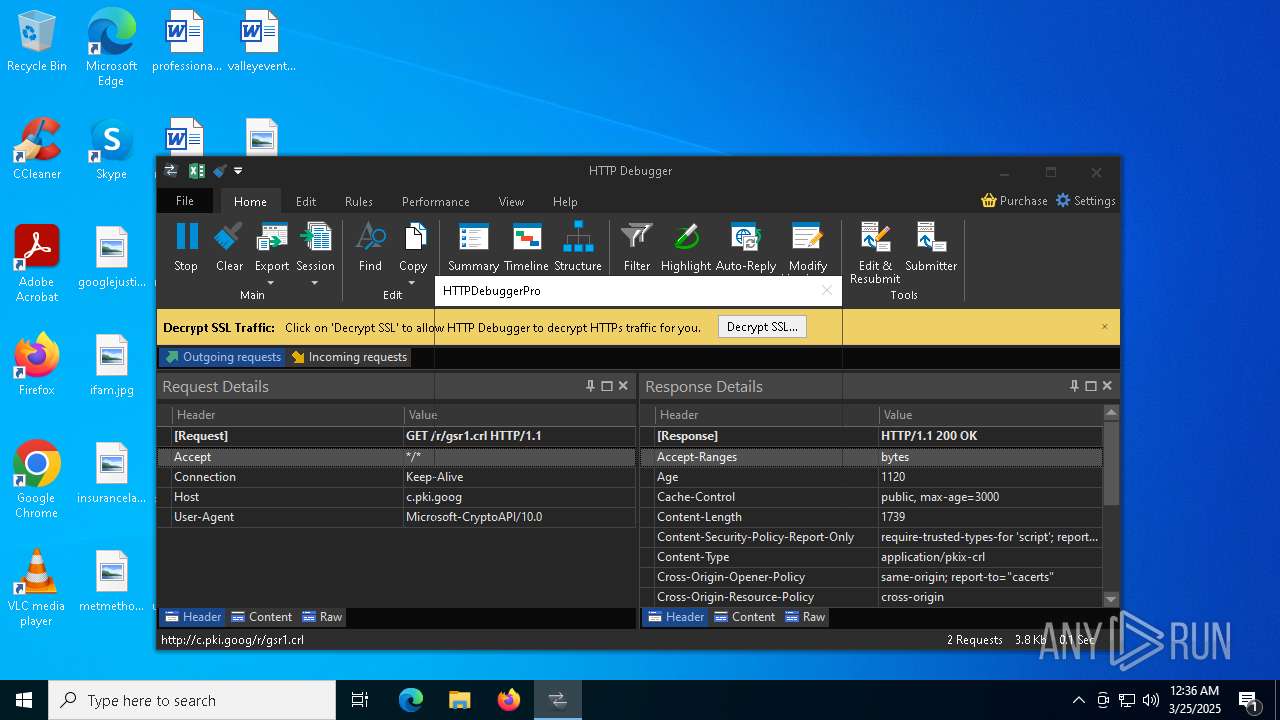Open Microsoft Edge from the taskbar
This screenshot has height=720, width=1280.
tap(411, 700)
